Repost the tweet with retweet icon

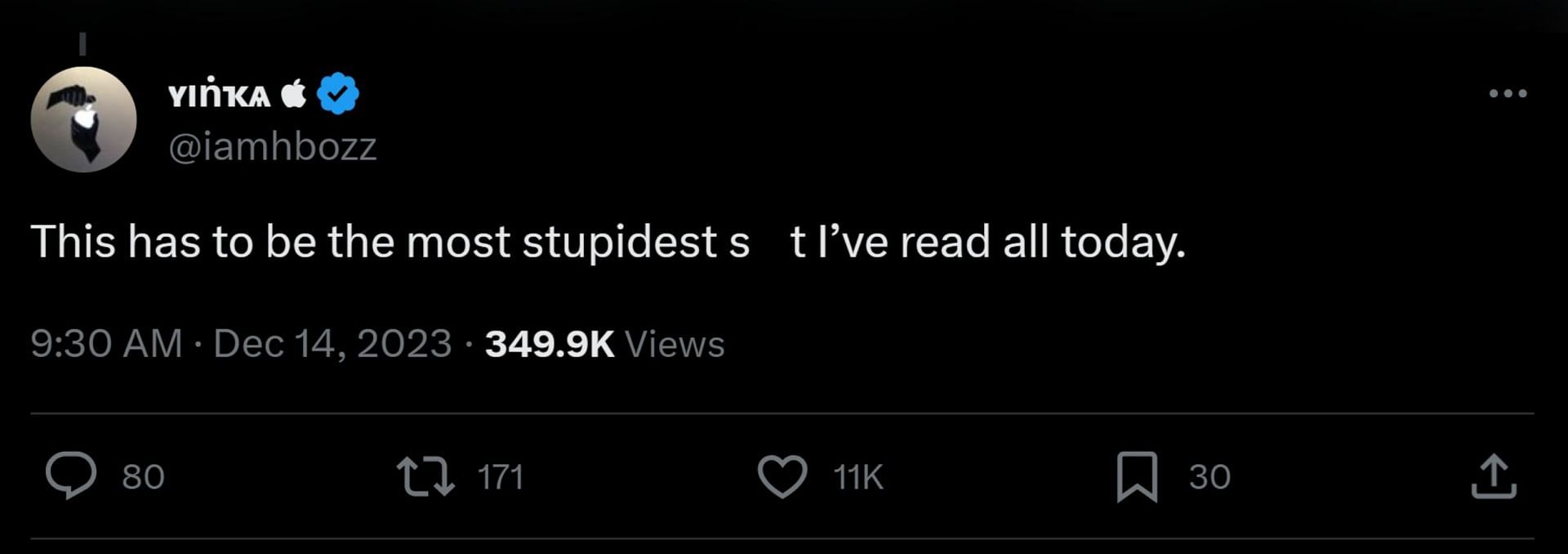coord(425,476)
